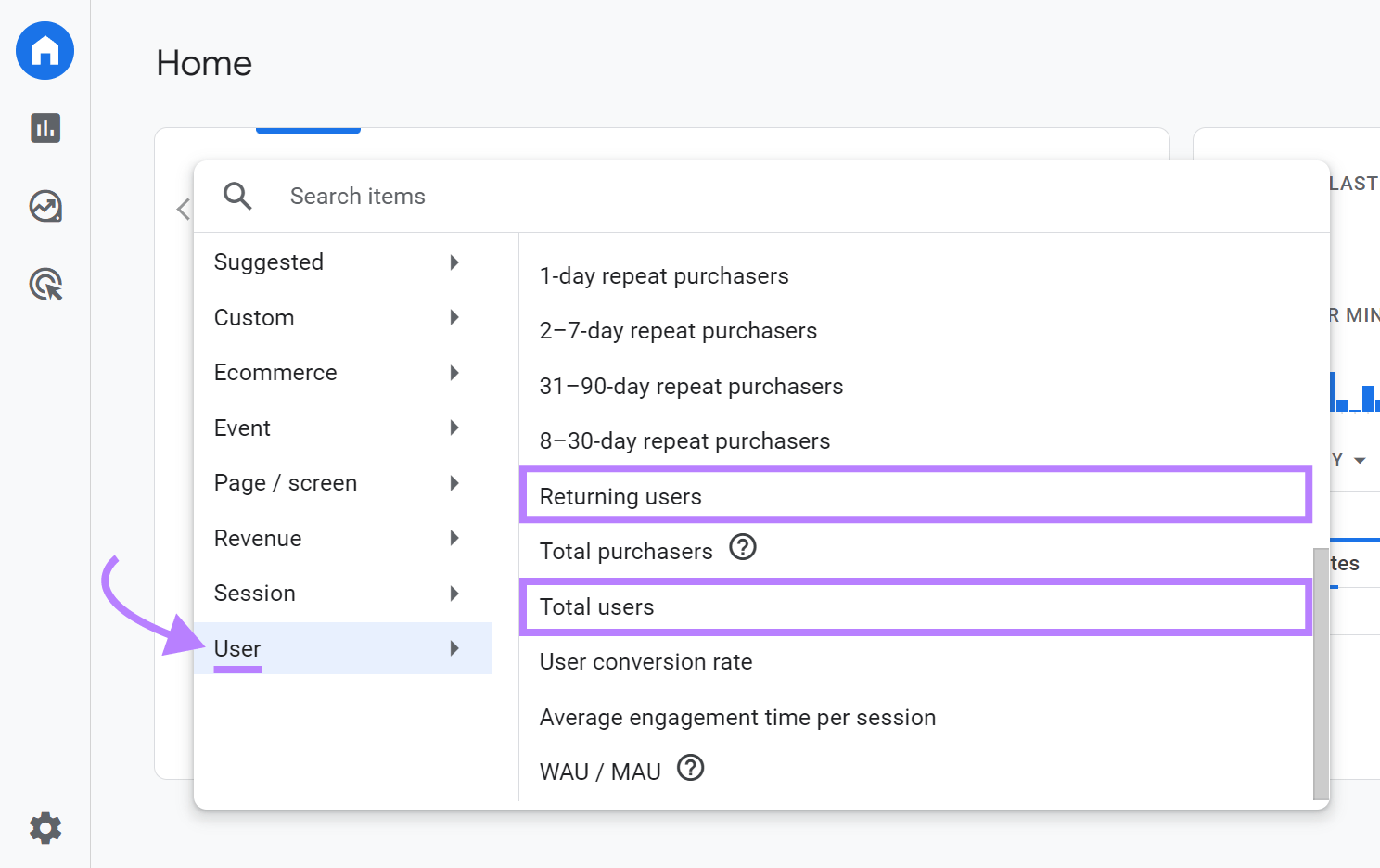Open the Admin settings gear
This screenshot has height=868, width=1380.
click(x=45, y=828)
